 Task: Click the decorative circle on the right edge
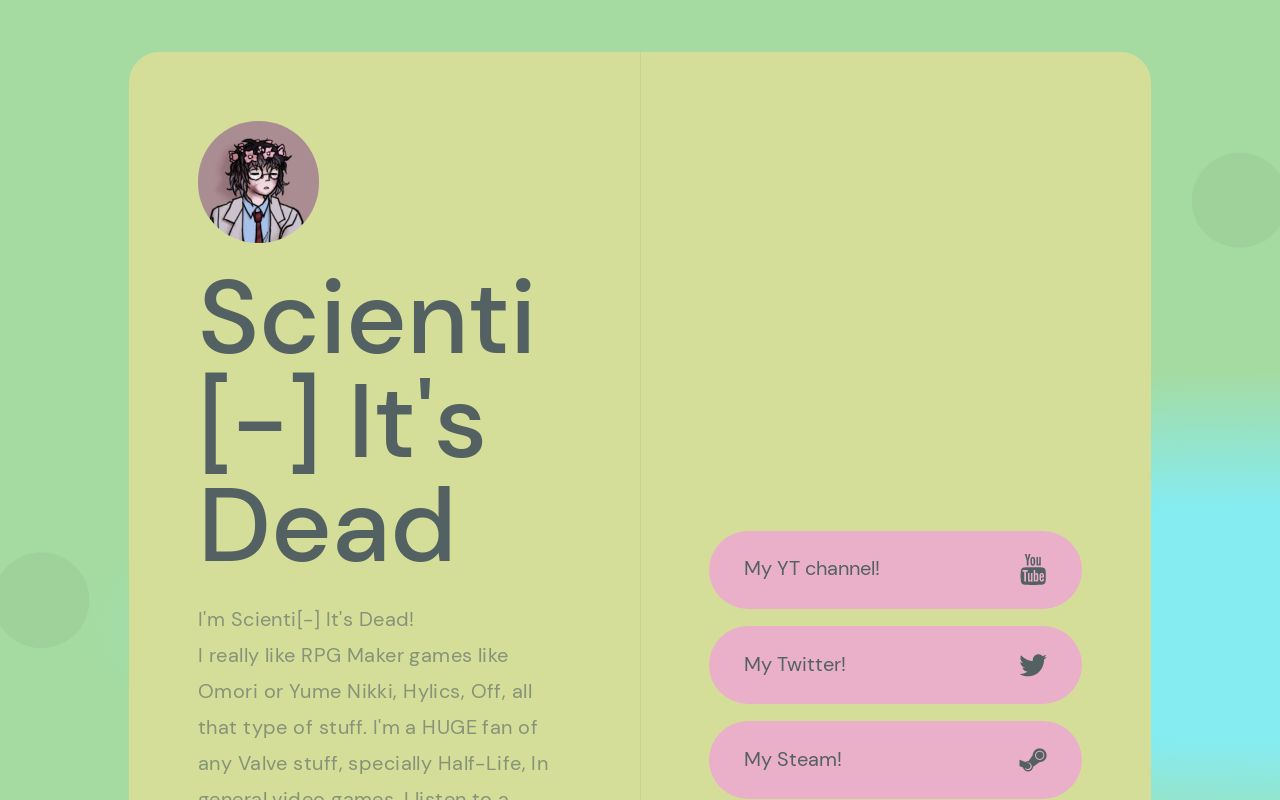(1238, 200)
